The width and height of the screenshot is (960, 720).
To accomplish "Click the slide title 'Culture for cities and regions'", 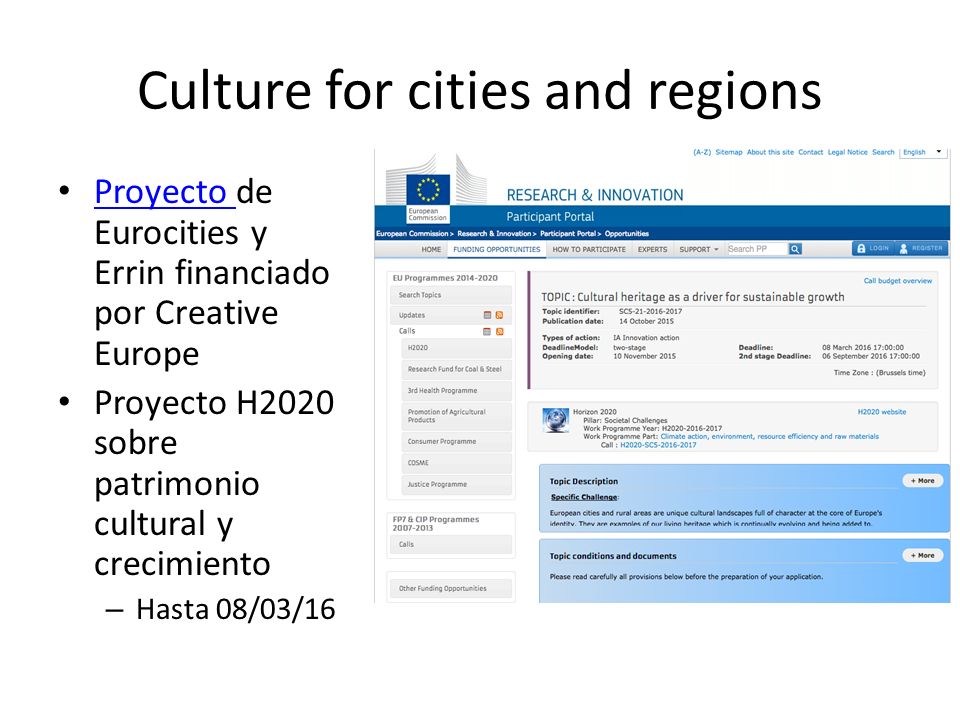I will click(479, 91).
